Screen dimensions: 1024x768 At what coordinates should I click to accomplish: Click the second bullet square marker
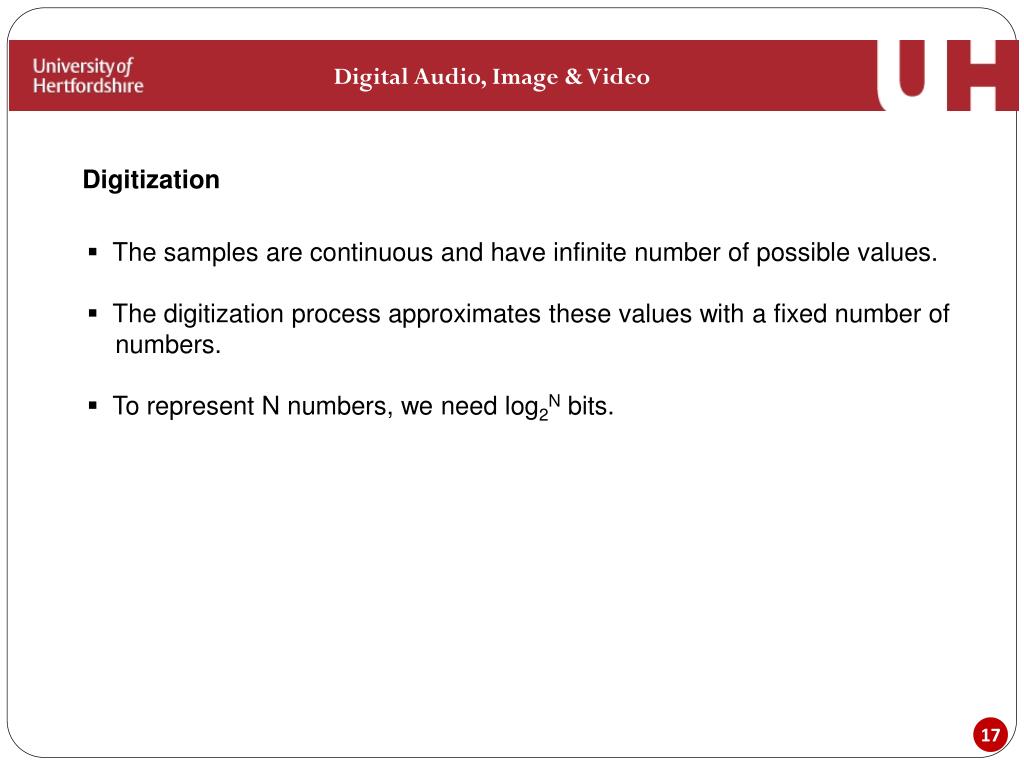pyautogui.click(x=93, y=314)
